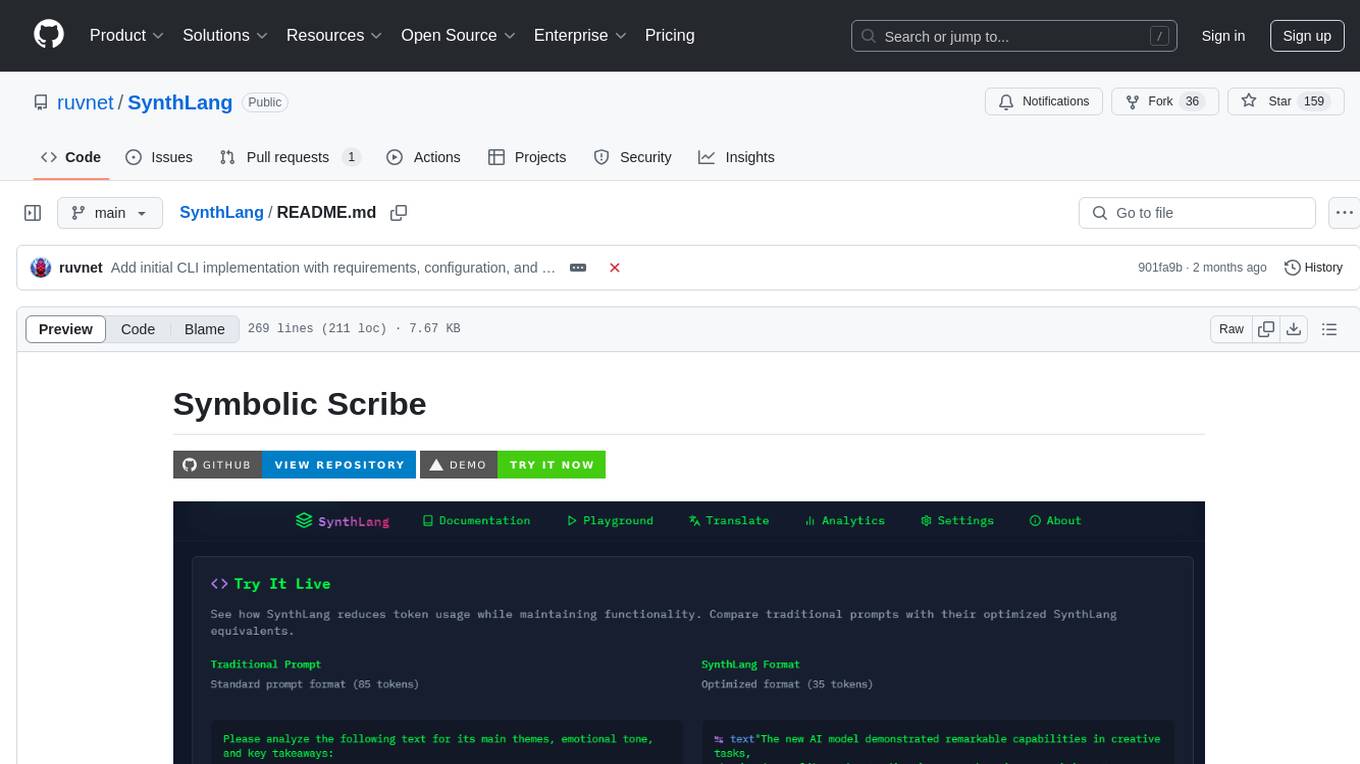This screenshot has width=1360, height=764.
Task: Open the ruvnet owner link
Action: 84,102
